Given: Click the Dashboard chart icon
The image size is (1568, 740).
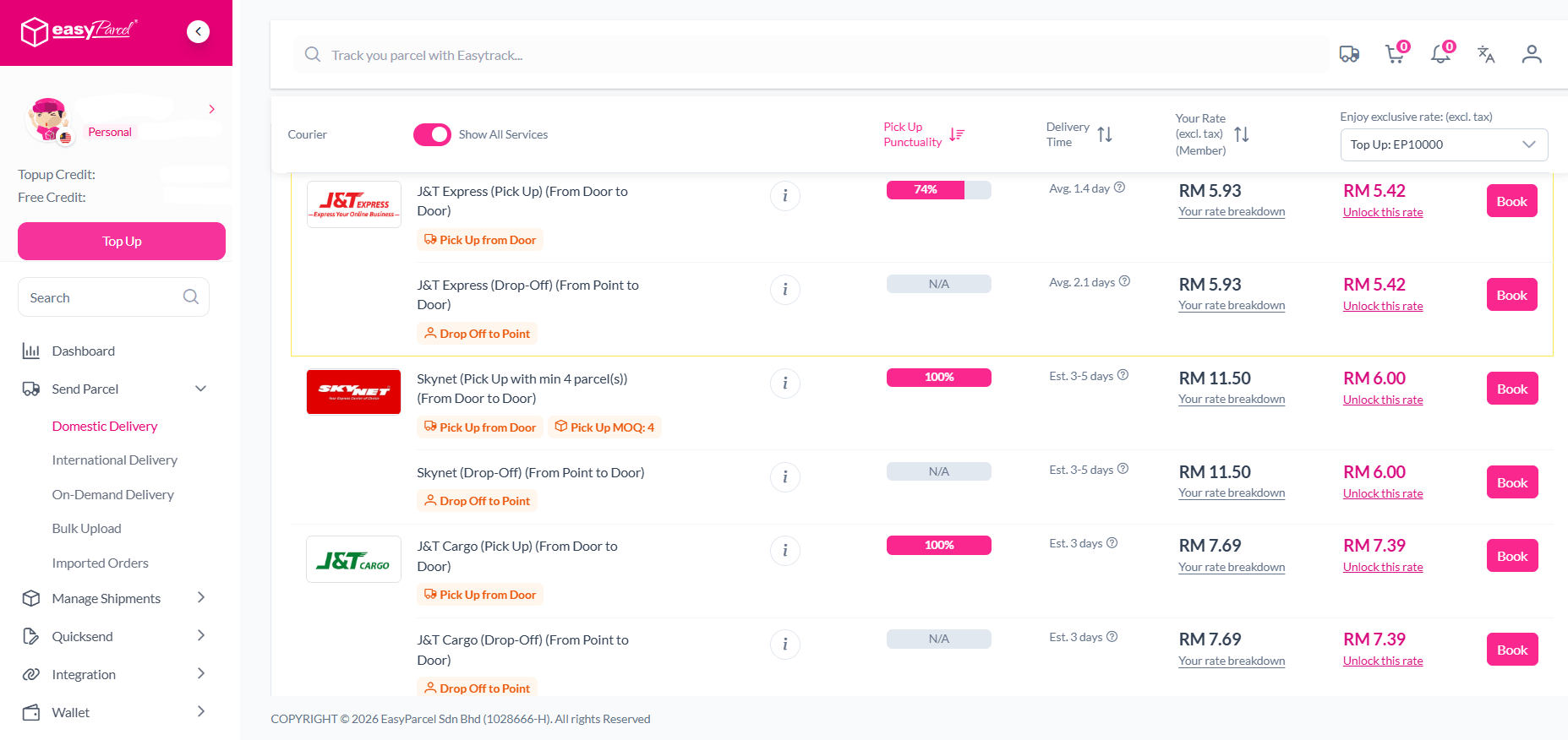Looking at the screenshot, I should point(31,351).
